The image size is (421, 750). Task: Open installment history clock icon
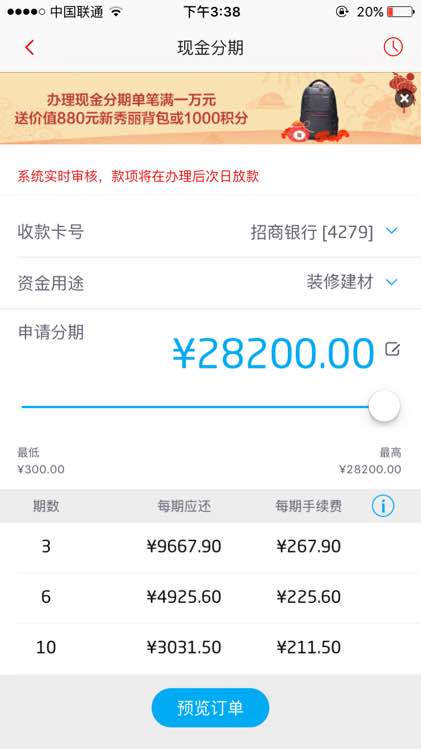click(393, 47)
